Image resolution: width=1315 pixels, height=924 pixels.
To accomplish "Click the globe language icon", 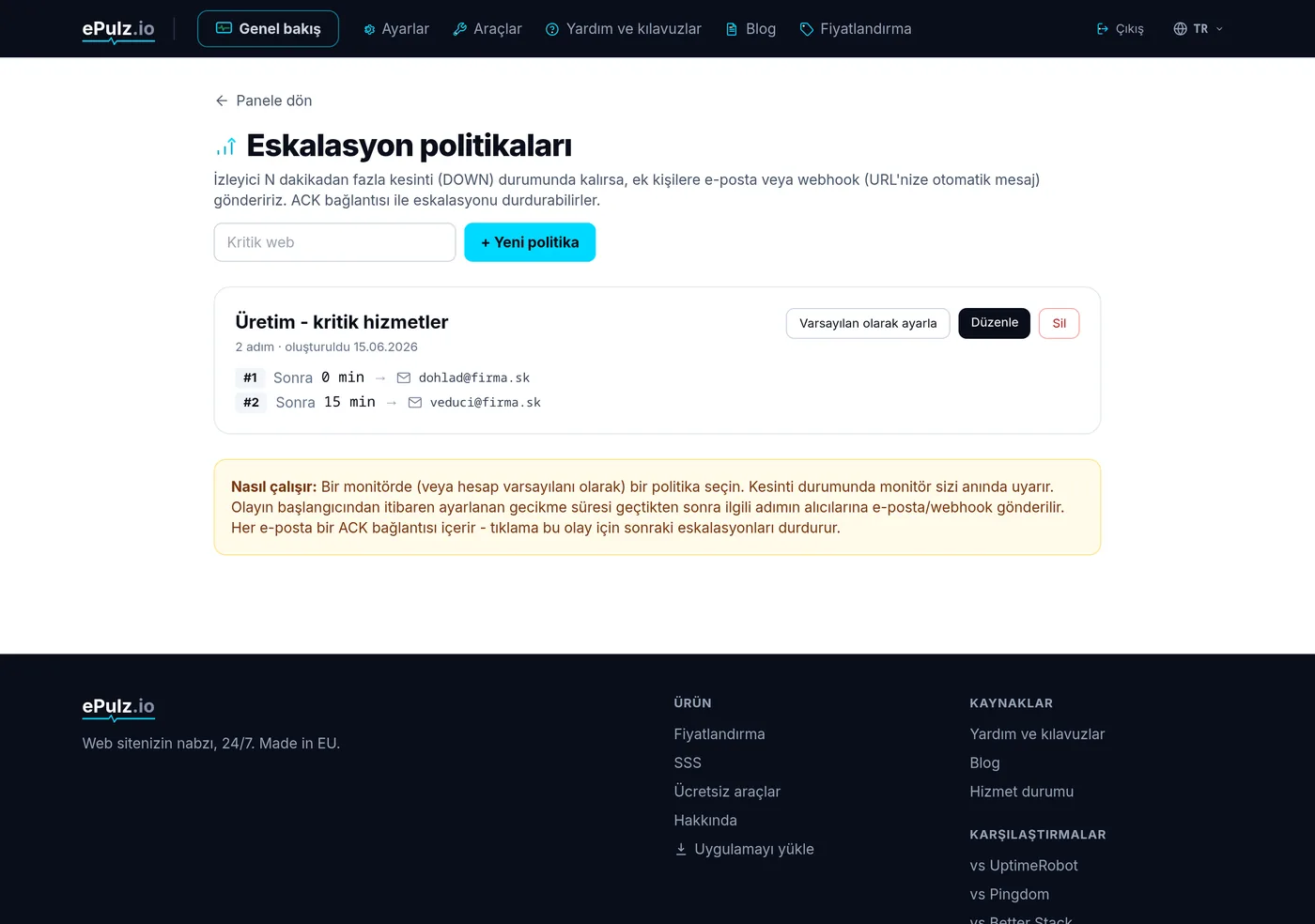I will (1181, 29).
